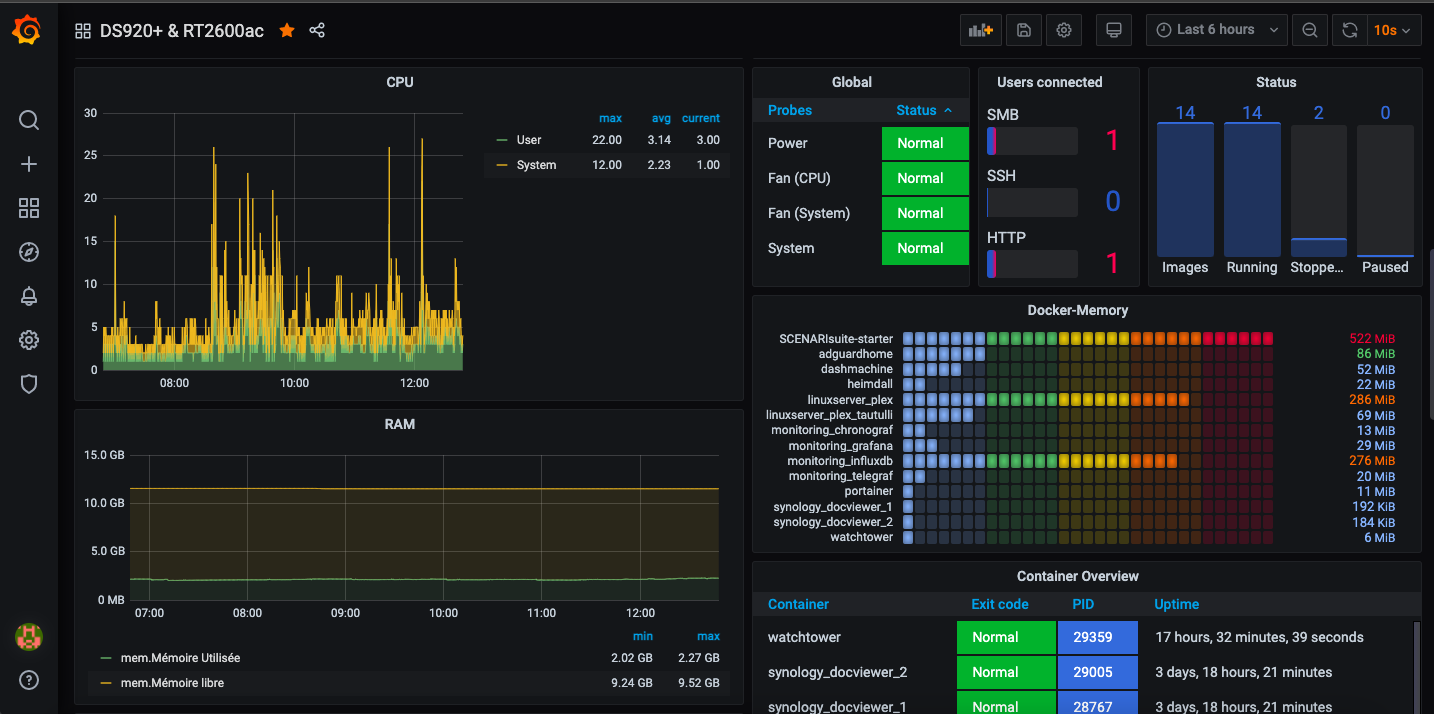Share dashboard using the share icon
Screen dimensions: 1434x714
click(317, 30)
